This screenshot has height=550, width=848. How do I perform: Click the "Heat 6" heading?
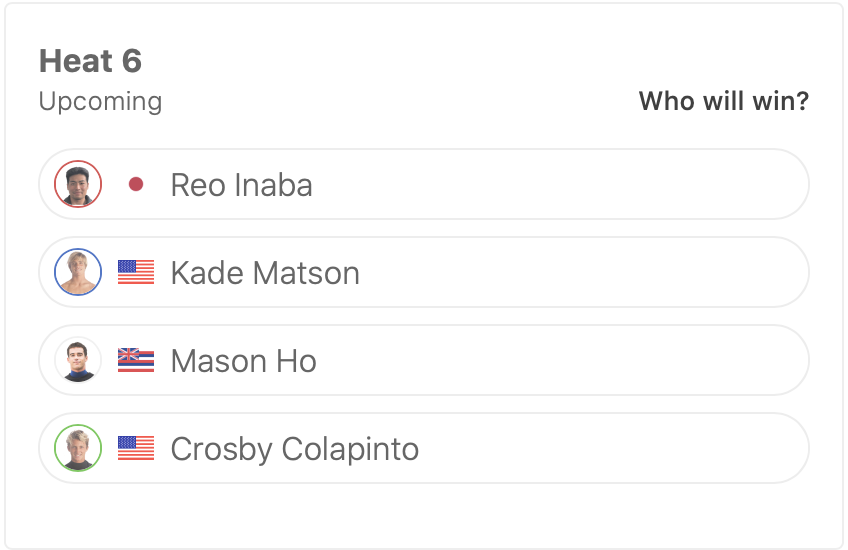click(90, 61)
